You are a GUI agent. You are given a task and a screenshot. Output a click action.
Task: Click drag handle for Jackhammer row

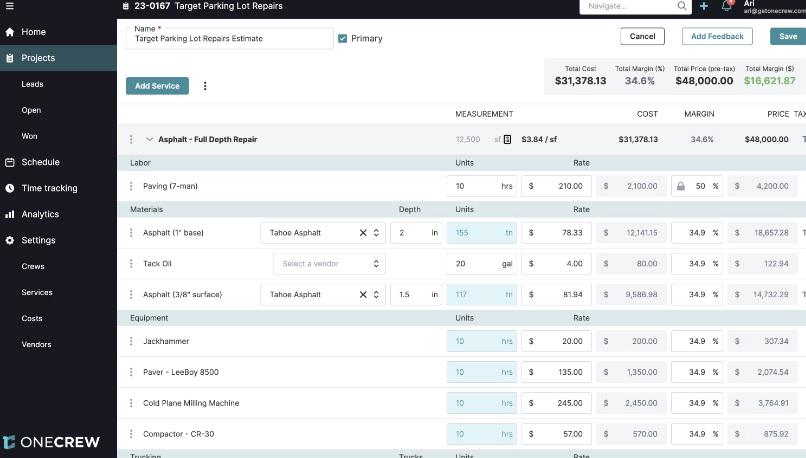[131, 341]
